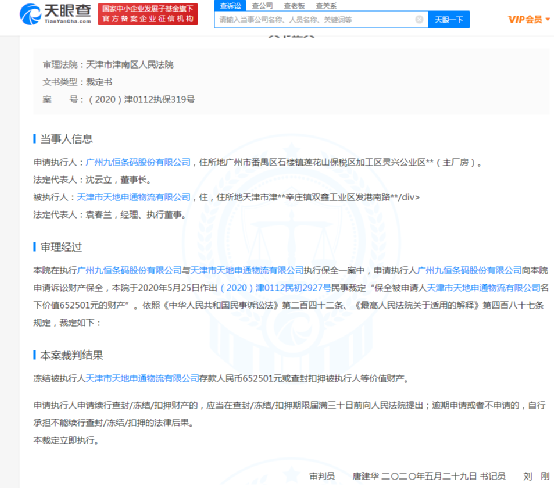Open the red 官方备案企业征信机构 banner
The width and height of the screenshot is (554, 488).
pyautogui.click(x=148, y=14)
